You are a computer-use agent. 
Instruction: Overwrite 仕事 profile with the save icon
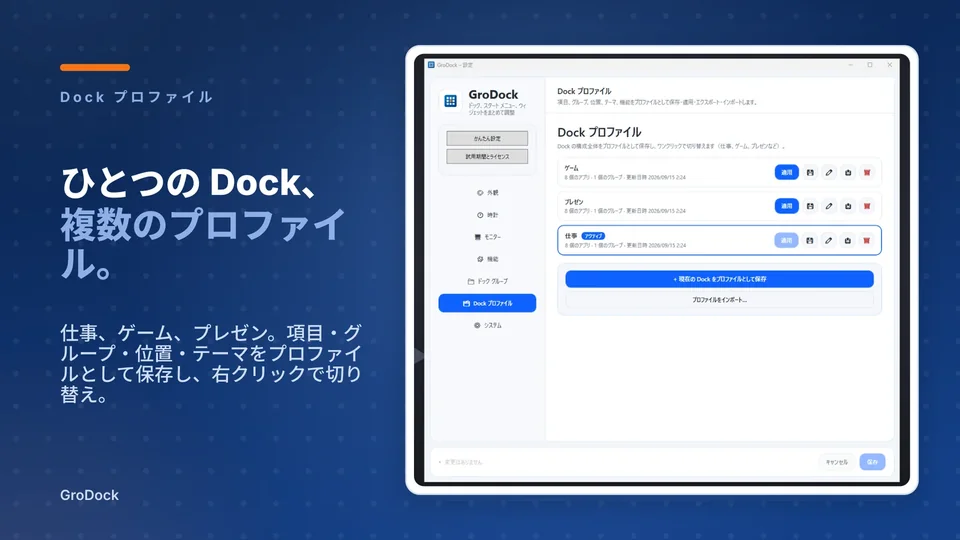[809, 241]
